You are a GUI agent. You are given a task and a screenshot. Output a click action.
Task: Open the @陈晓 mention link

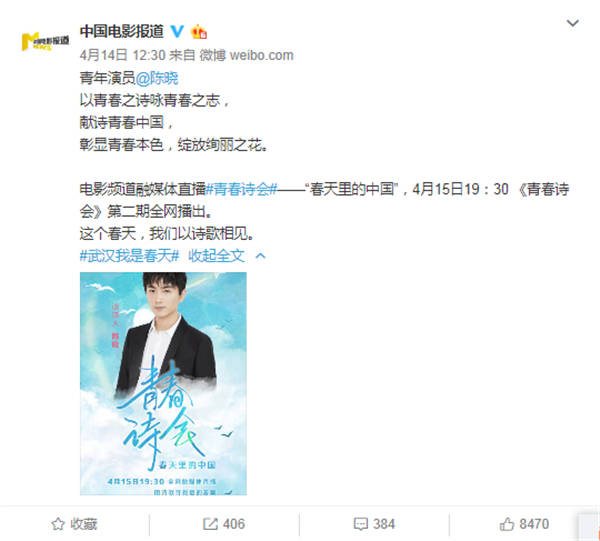pyautogui.click(x=157, y=78)
